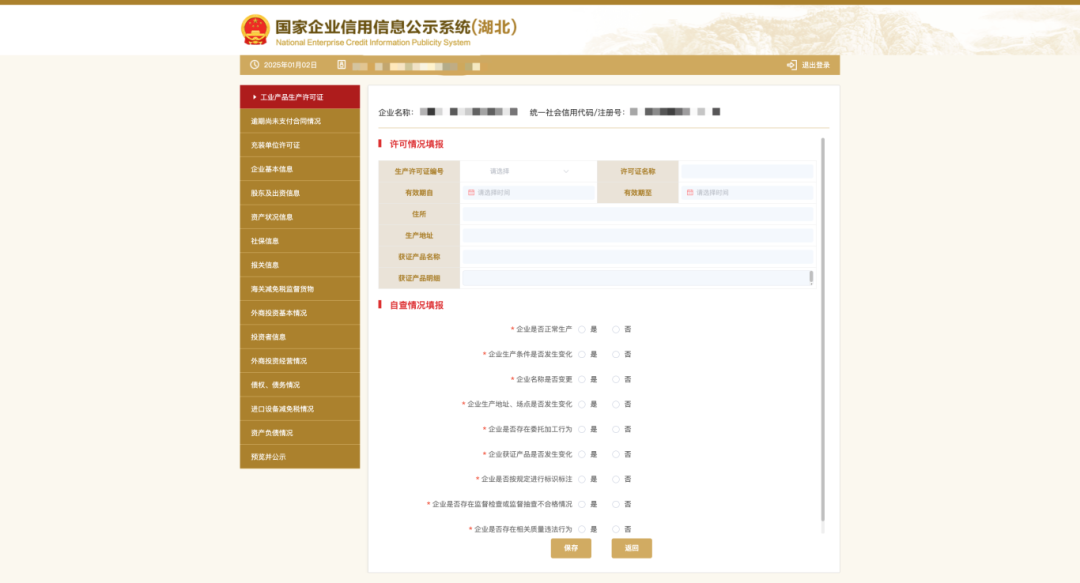Open the 生产许可证编号 dropdown
Image resolution: width=1080 pixels, height=583 pixels.
click(x=528, y=172)
